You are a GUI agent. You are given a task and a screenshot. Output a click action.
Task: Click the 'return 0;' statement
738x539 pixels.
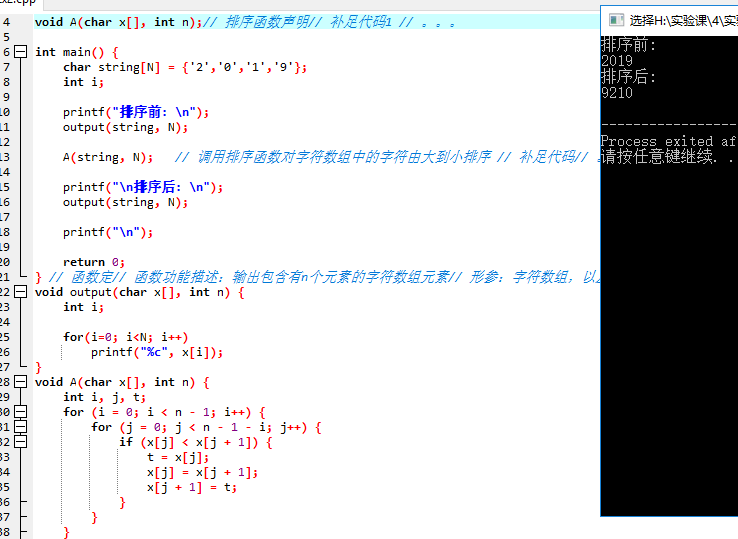[94, 262]
